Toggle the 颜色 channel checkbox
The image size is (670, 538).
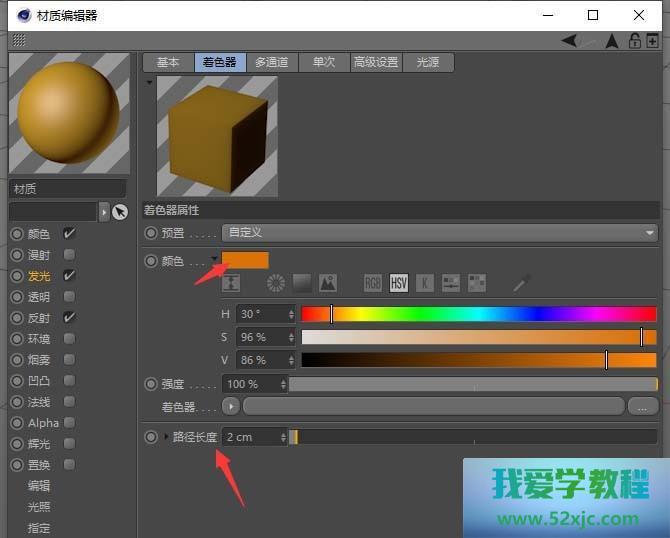pos(69,233)
